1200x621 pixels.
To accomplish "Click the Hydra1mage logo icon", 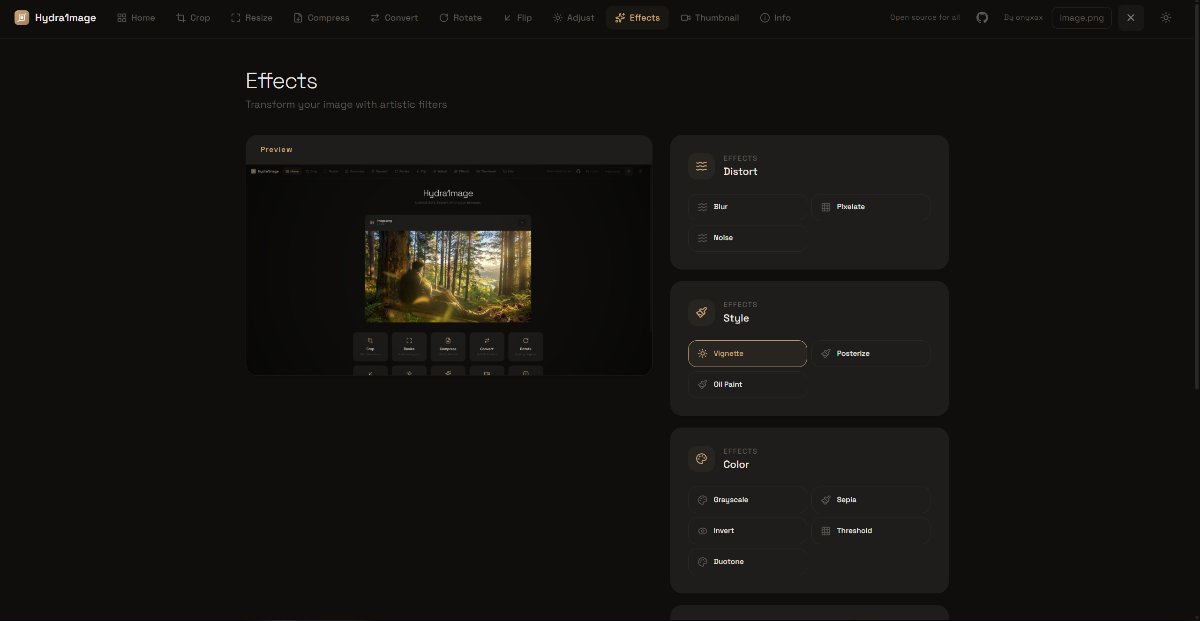I will [x=22, y=17].
